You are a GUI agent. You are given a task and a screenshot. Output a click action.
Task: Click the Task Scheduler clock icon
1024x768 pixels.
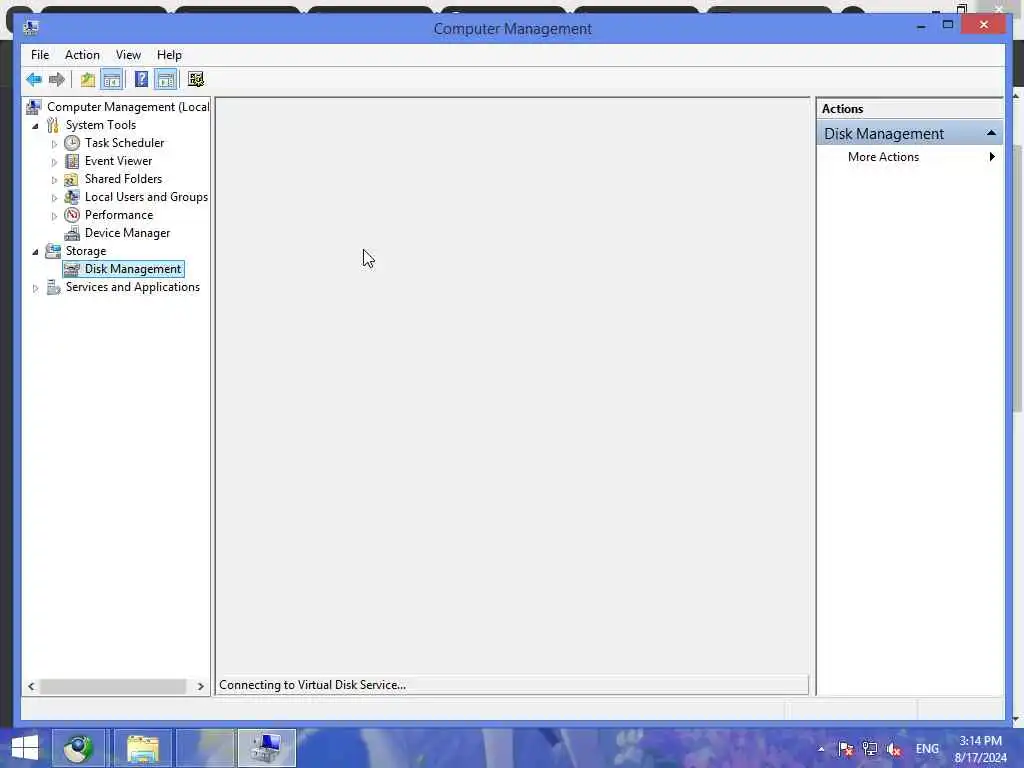[72, 143]
